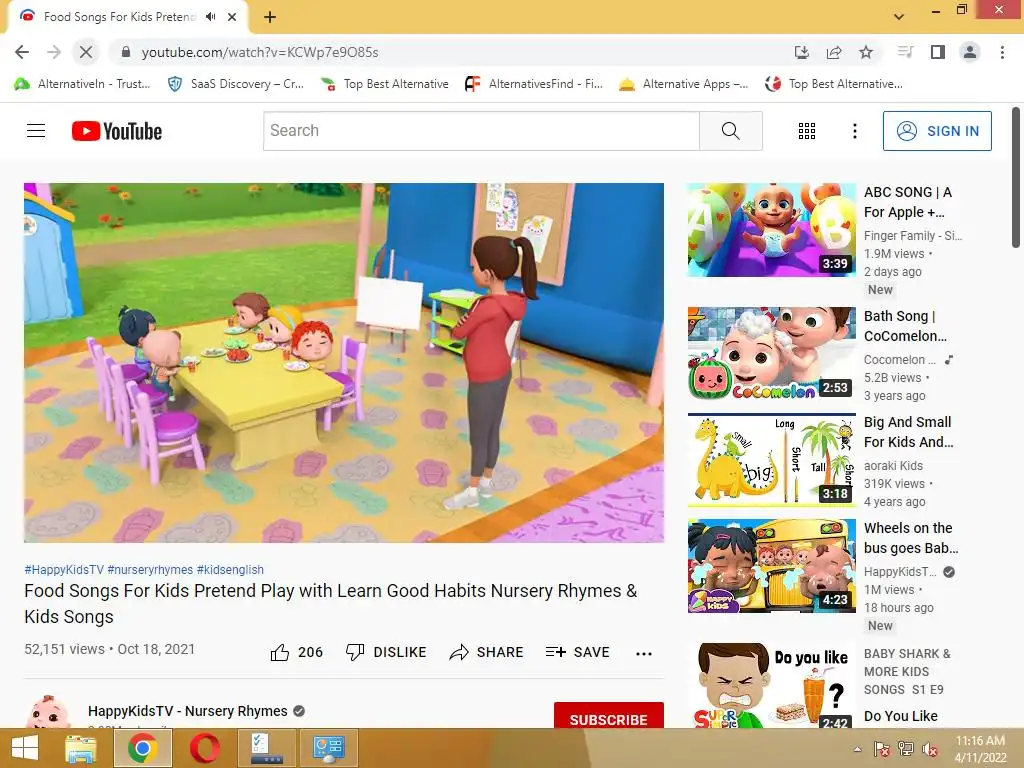1024x768 pixels.
Task: Open SaaS Discovery bookmark
Action: pos(236,84)
